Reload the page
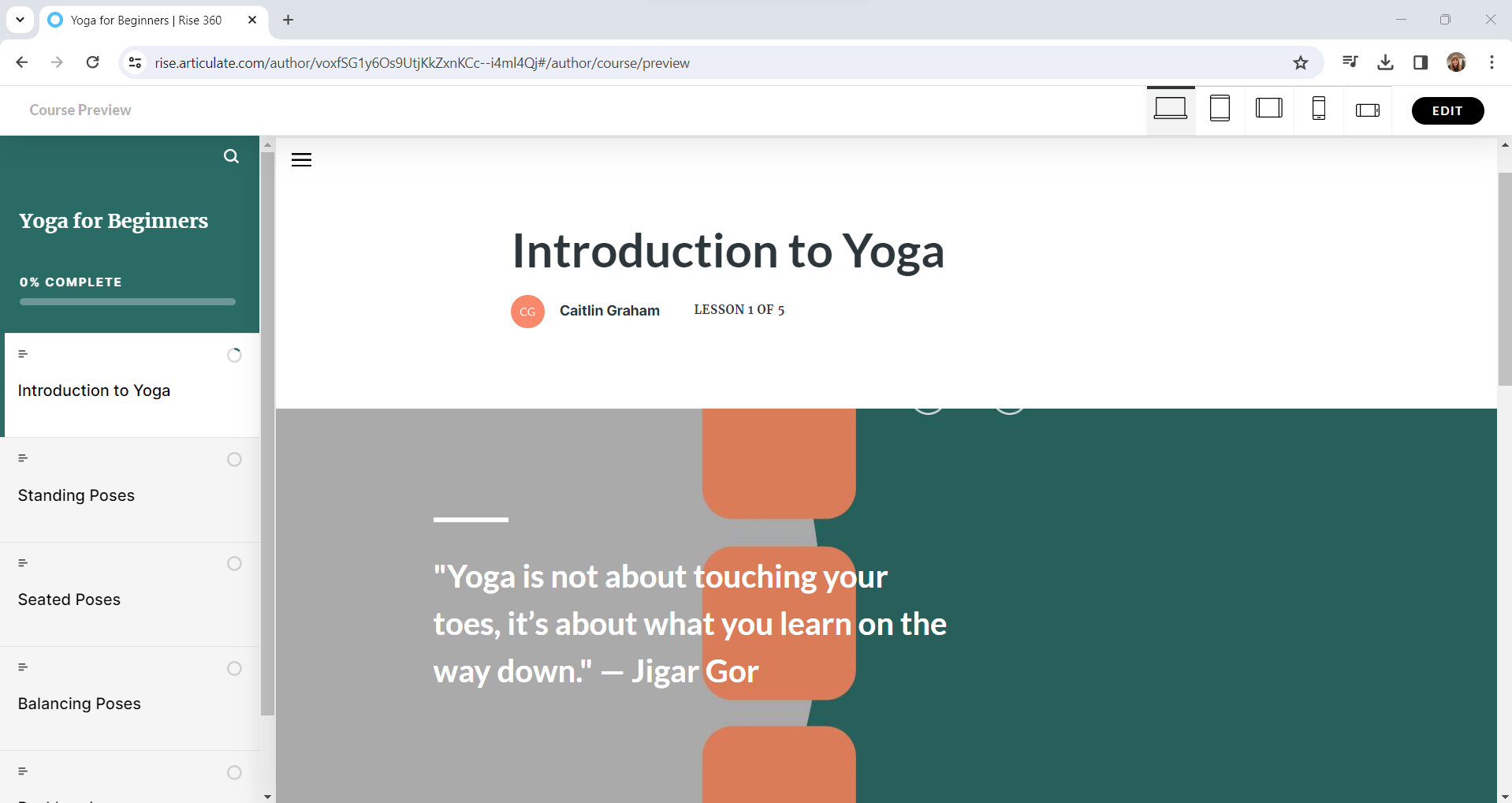 click(x=93, y=62)
